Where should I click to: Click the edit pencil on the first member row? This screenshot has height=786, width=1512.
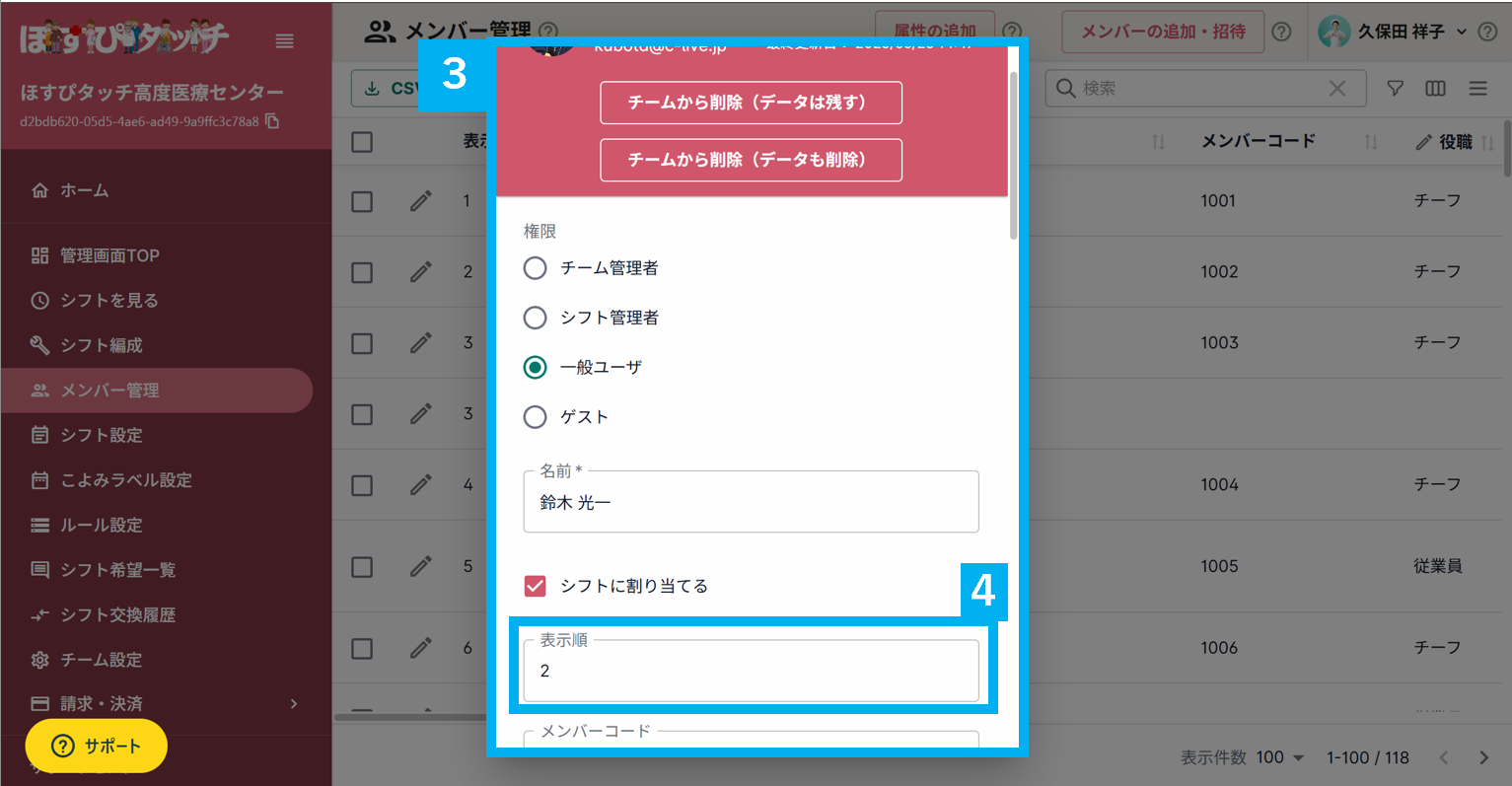click(421, 201)
